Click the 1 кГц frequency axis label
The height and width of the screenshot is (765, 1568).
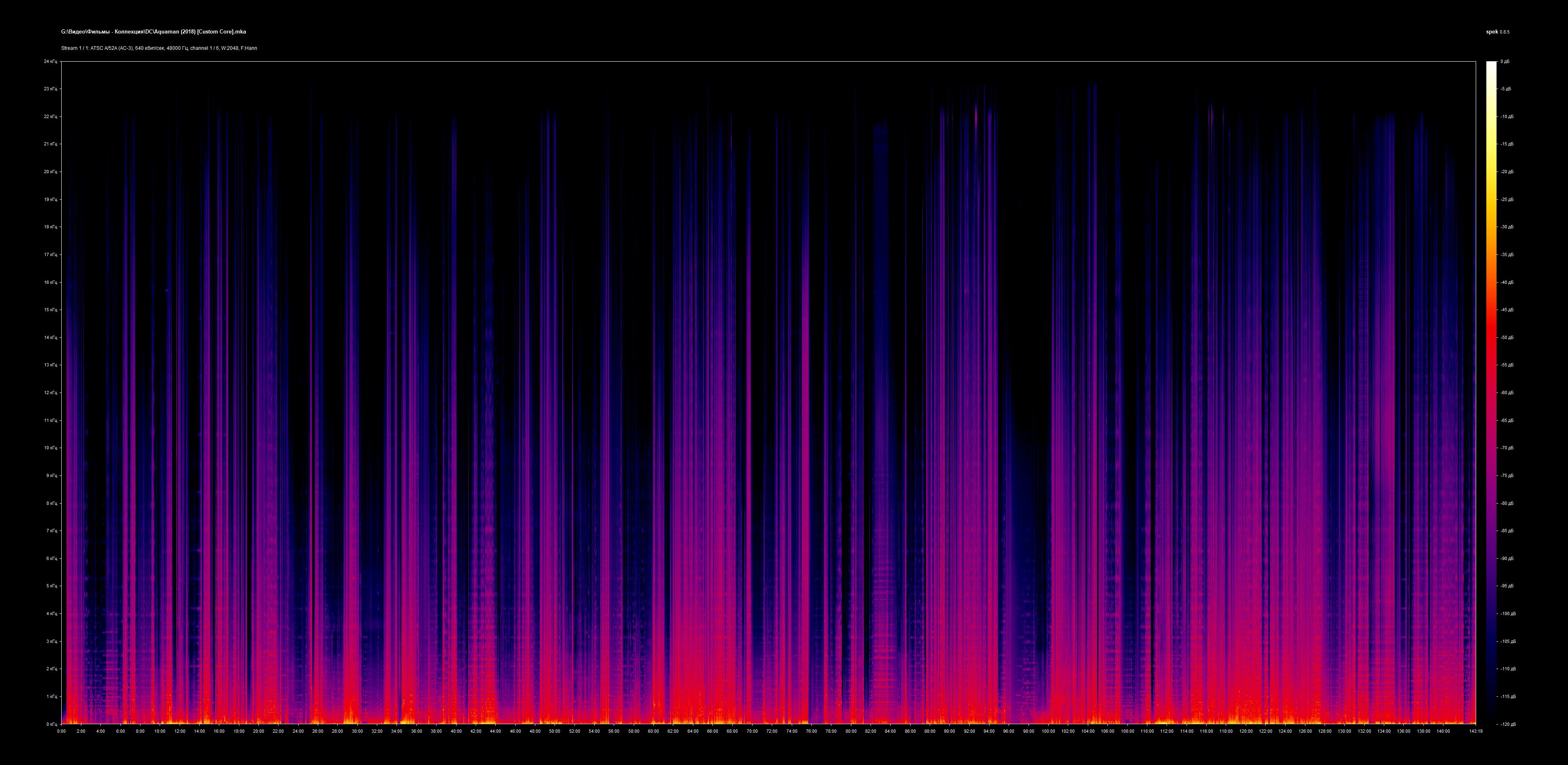pyautogui.click(x=52, y=696)
